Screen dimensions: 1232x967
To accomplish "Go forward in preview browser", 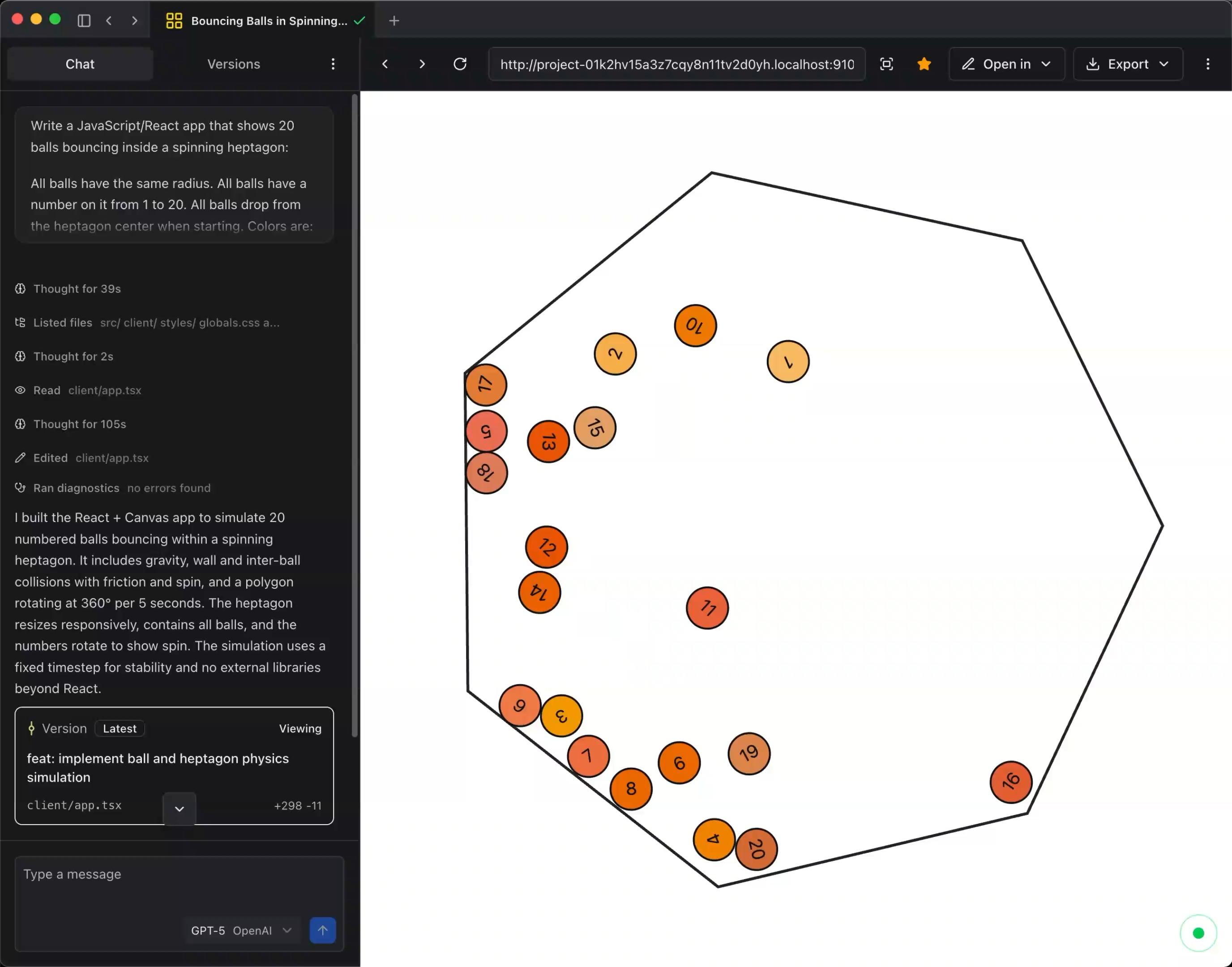I will point(422,64).
